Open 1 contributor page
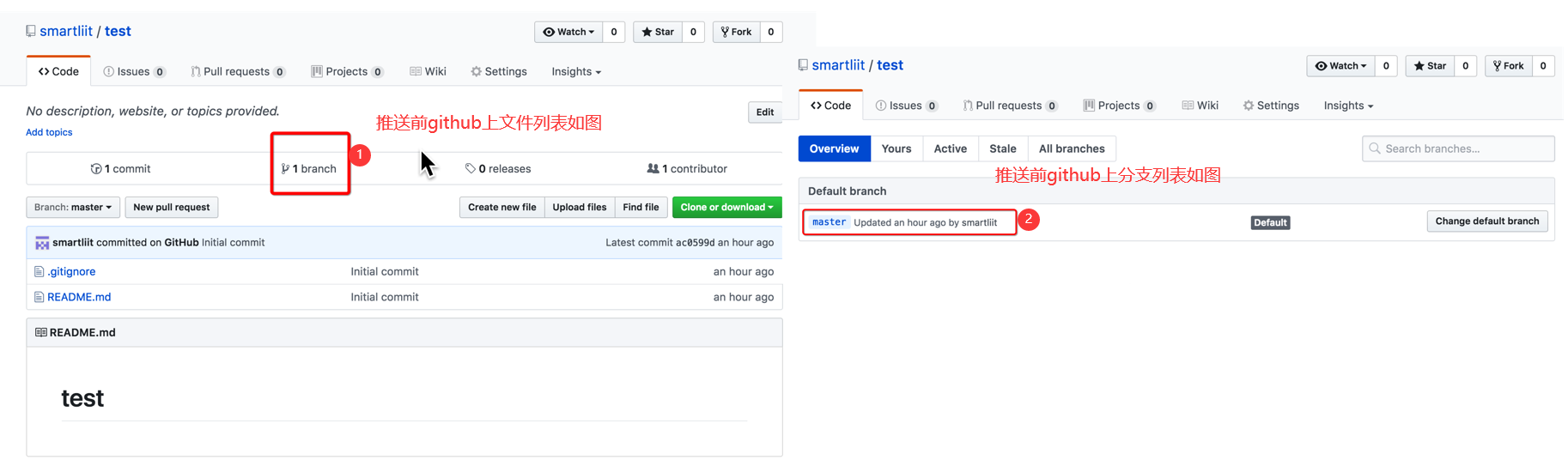 tap(687, 169)
